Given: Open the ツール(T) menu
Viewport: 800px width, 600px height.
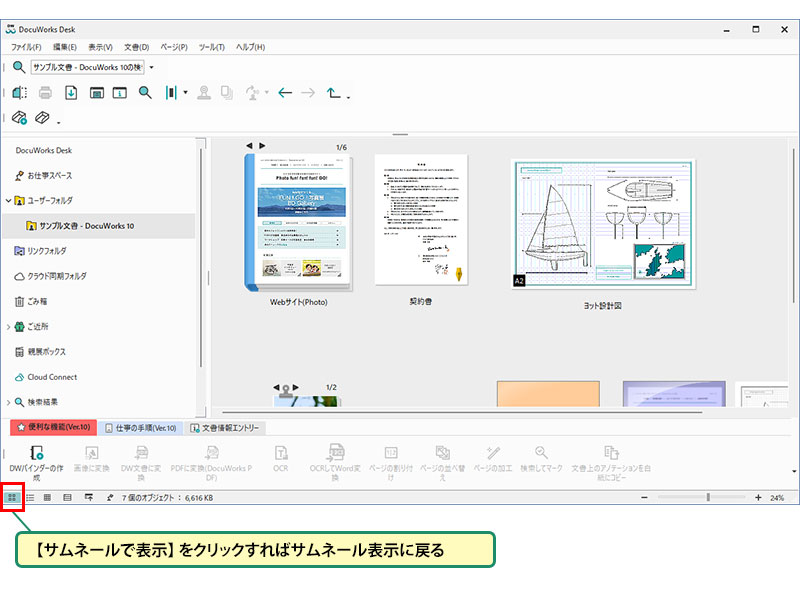Looking at the screenshot, I should pos(212,47).
